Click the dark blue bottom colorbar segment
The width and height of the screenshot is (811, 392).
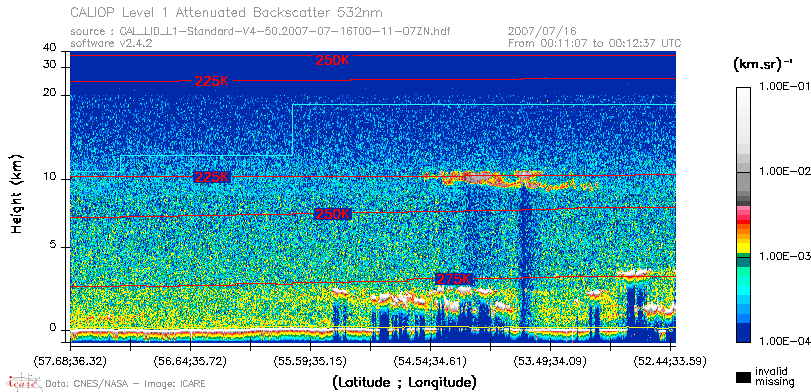743,333
